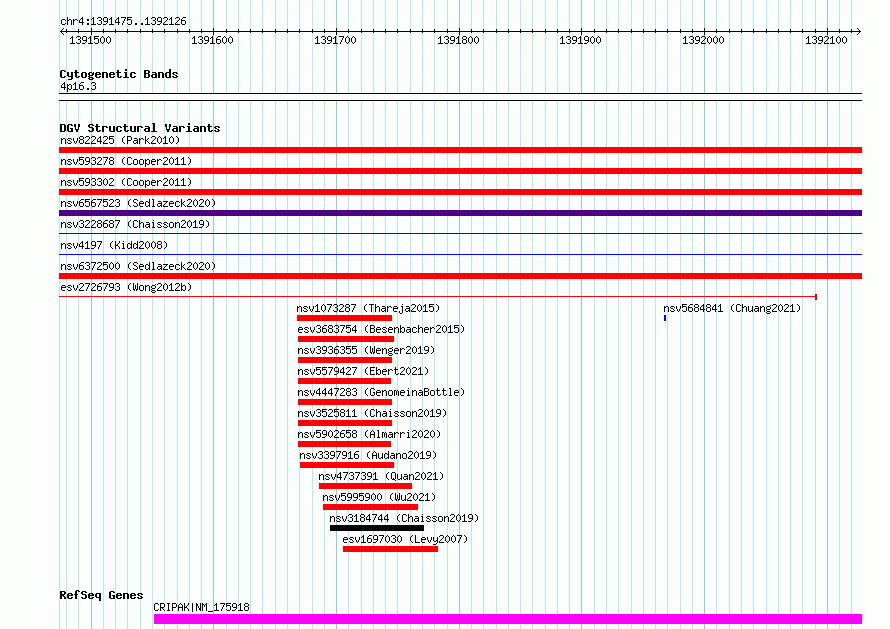This screenshot has height=629, width=890.
Task: Select red bar under nsv4737391 (Quan2021)
Action: (x=366, y=486)
